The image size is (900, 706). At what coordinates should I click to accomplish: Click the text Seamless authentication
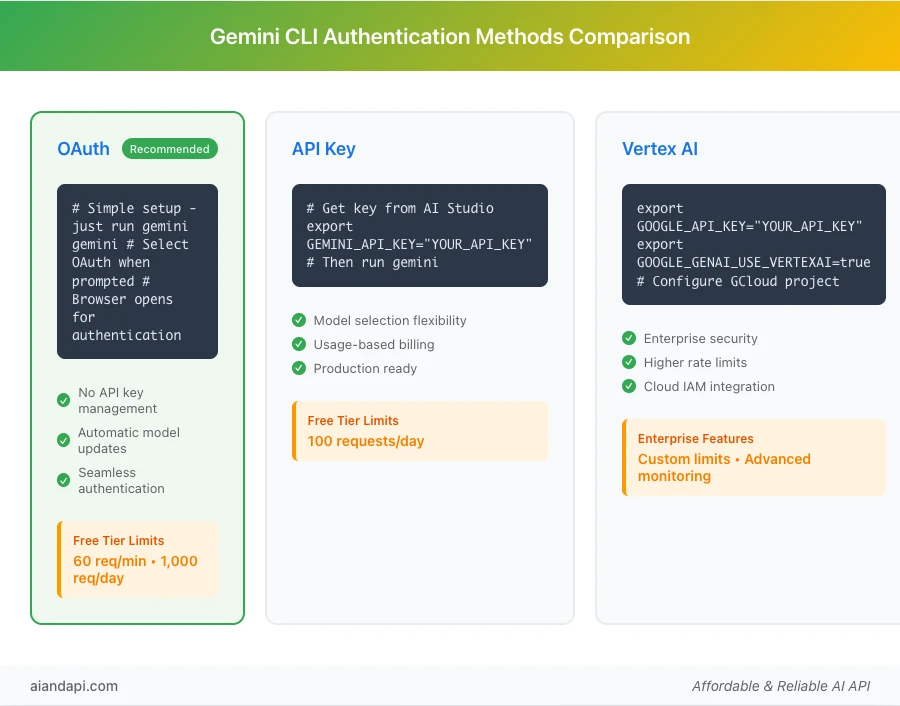pos(121,480)
